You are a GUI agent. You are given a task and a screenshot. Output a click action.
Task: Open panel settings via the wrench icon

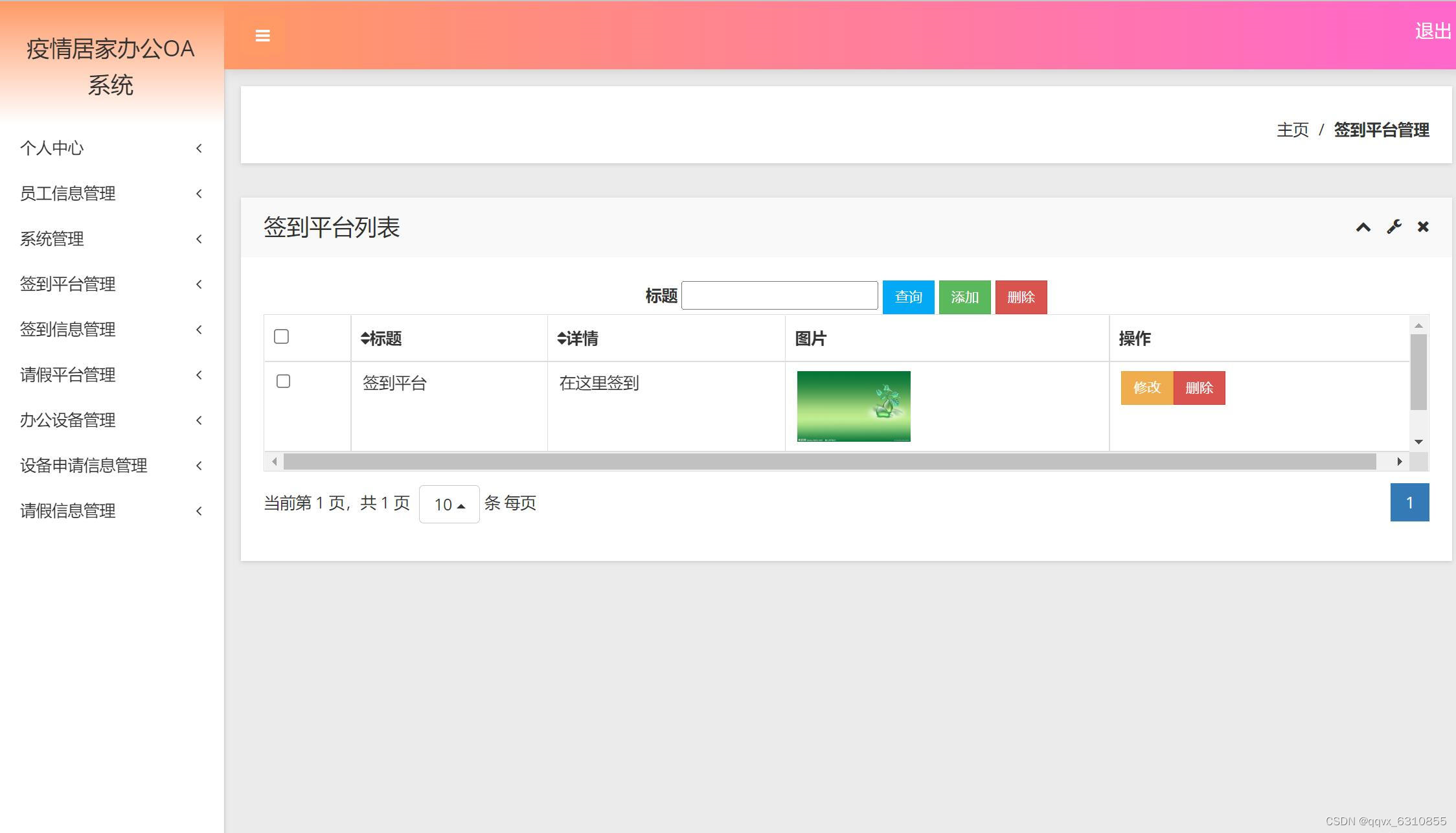[1393, 227]
